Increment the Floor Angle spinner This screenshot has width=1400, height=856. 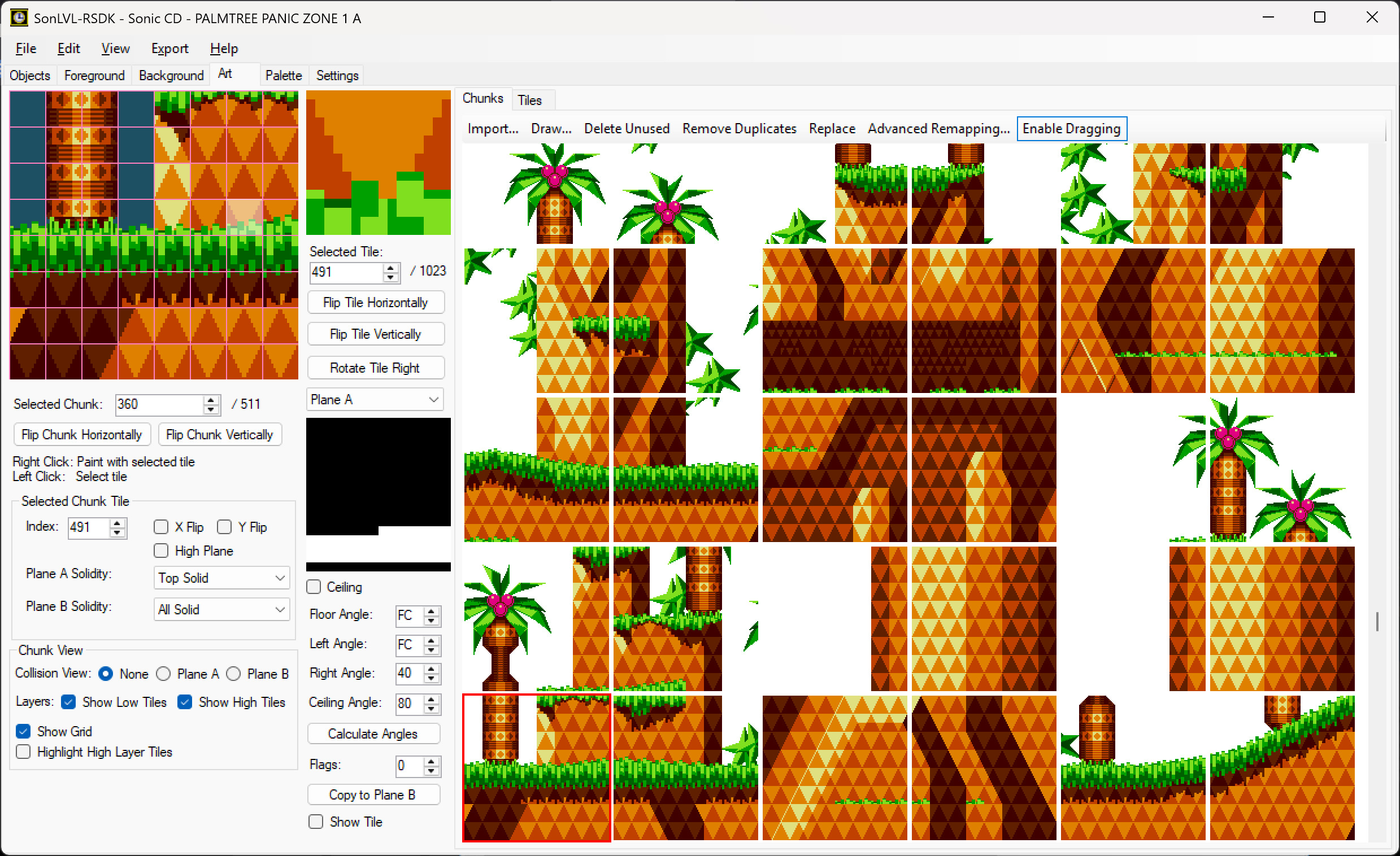click(432, 611)
